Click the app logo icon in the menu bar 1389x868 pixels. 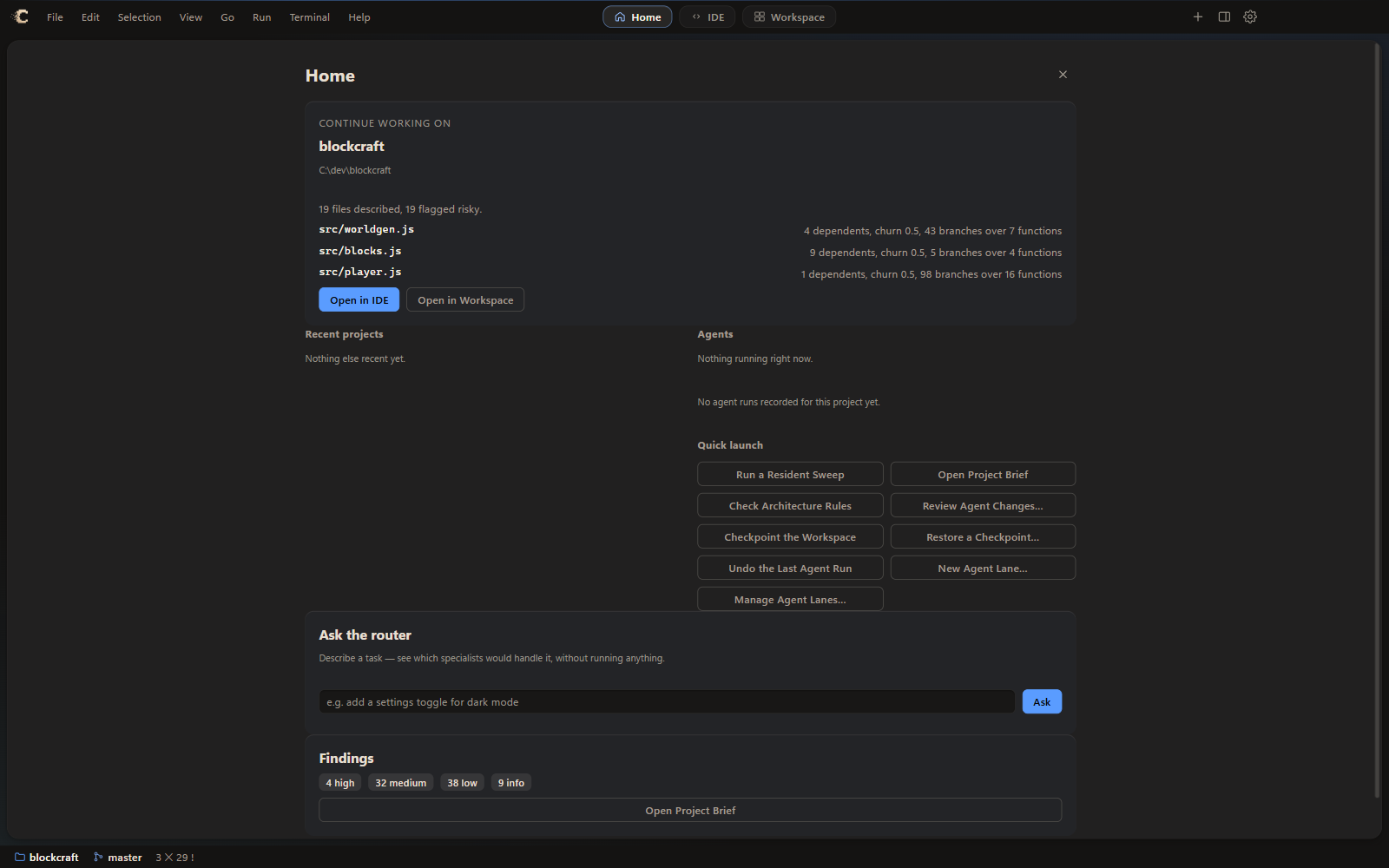pos(21,16)
